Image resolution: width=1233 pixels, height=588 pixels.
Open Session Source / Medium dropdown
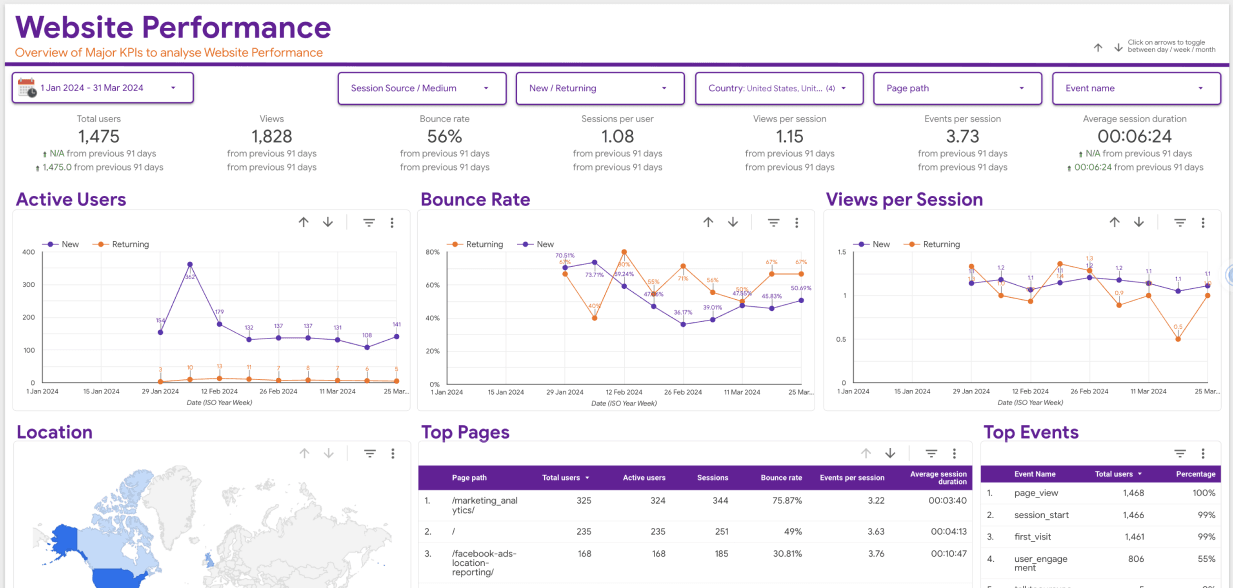point(420,88)
